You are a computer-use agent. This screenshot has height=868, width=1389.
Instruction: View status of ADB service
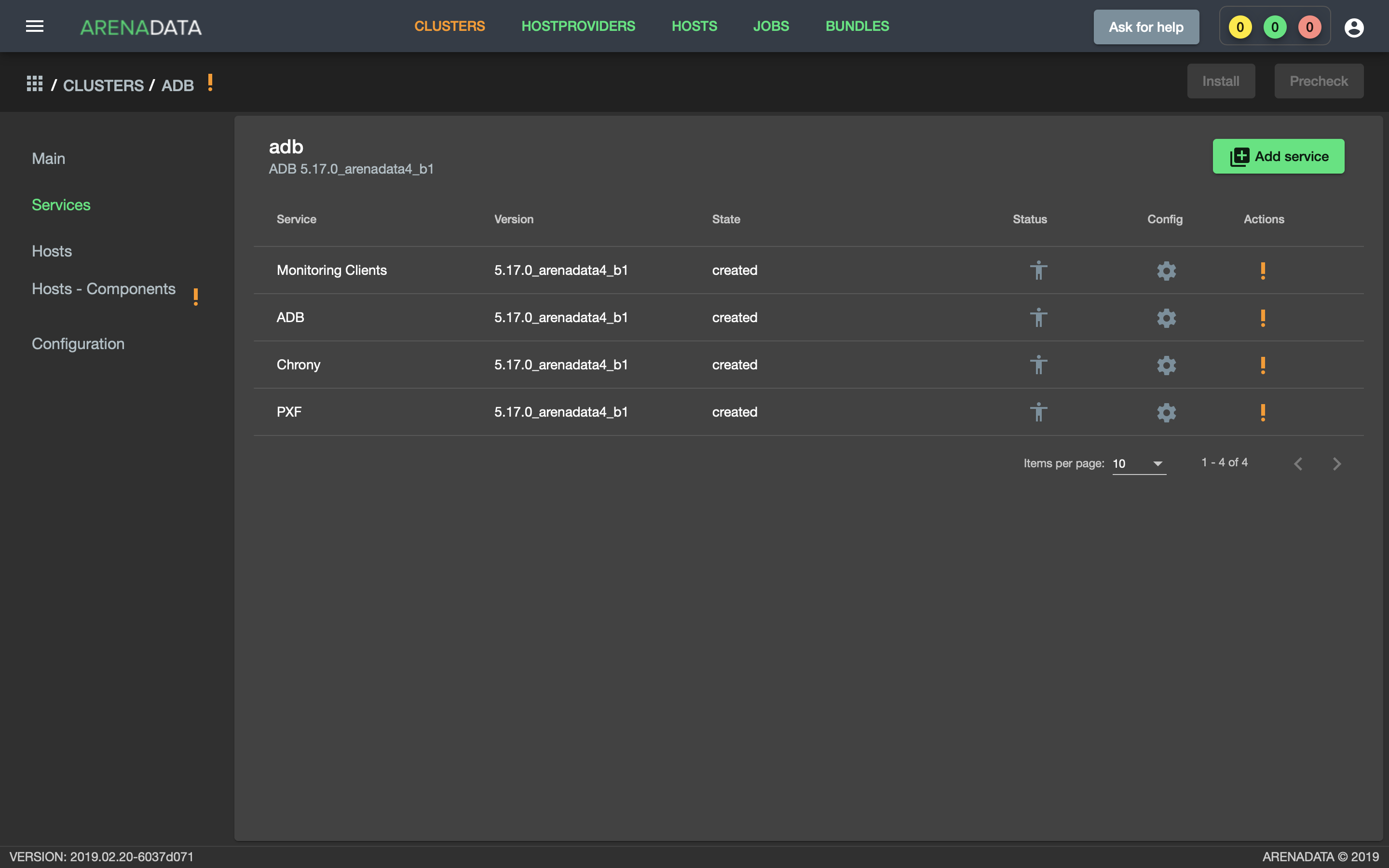coord(1038,317)
